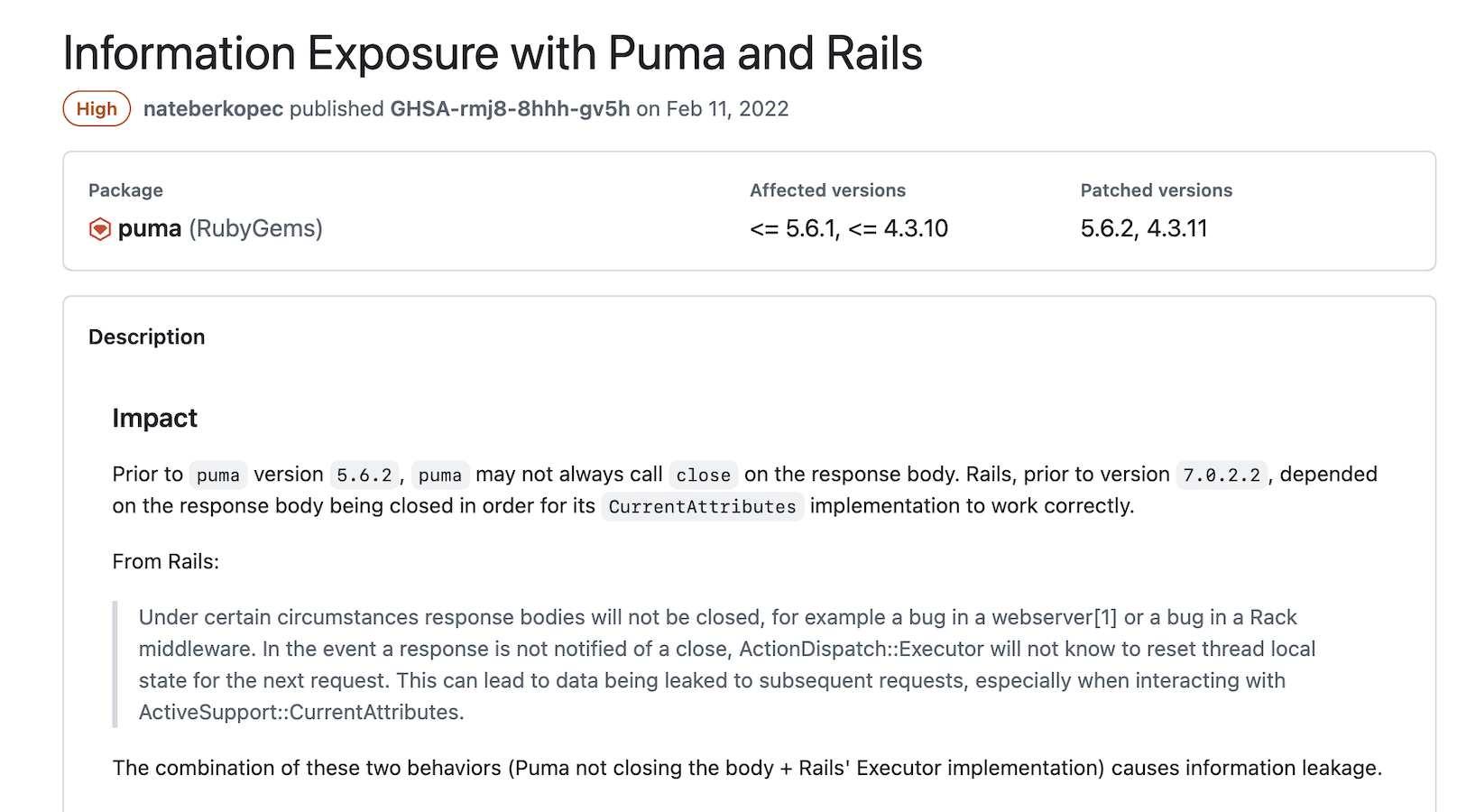Click the 7.0.2.2 version code snippet
The height and width of the screenshot is (812, 1457).
tap(1222, 475)
